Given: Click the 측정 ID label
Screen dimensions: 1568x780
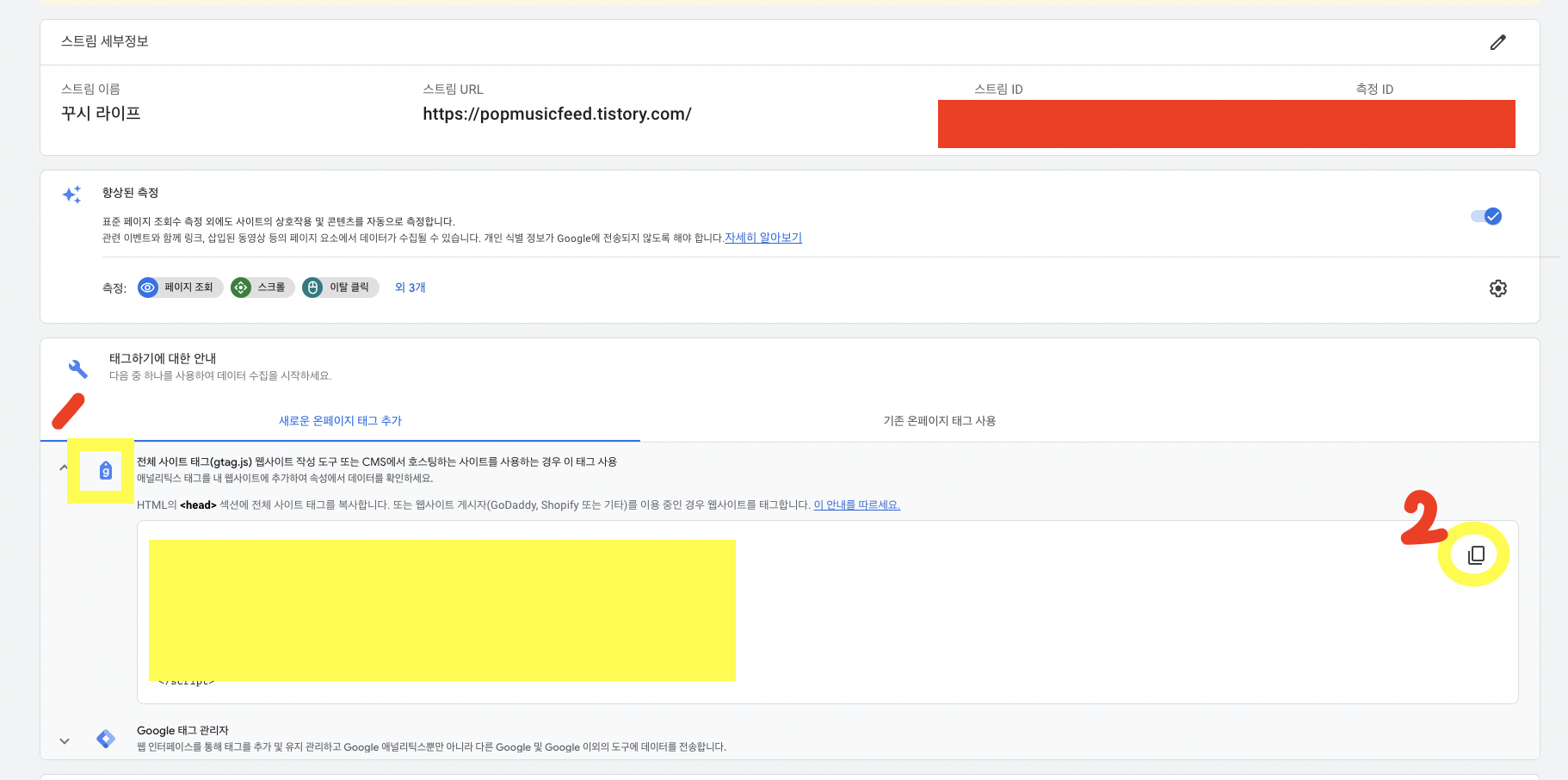Looking at the screenshot, I should 1374,89.
